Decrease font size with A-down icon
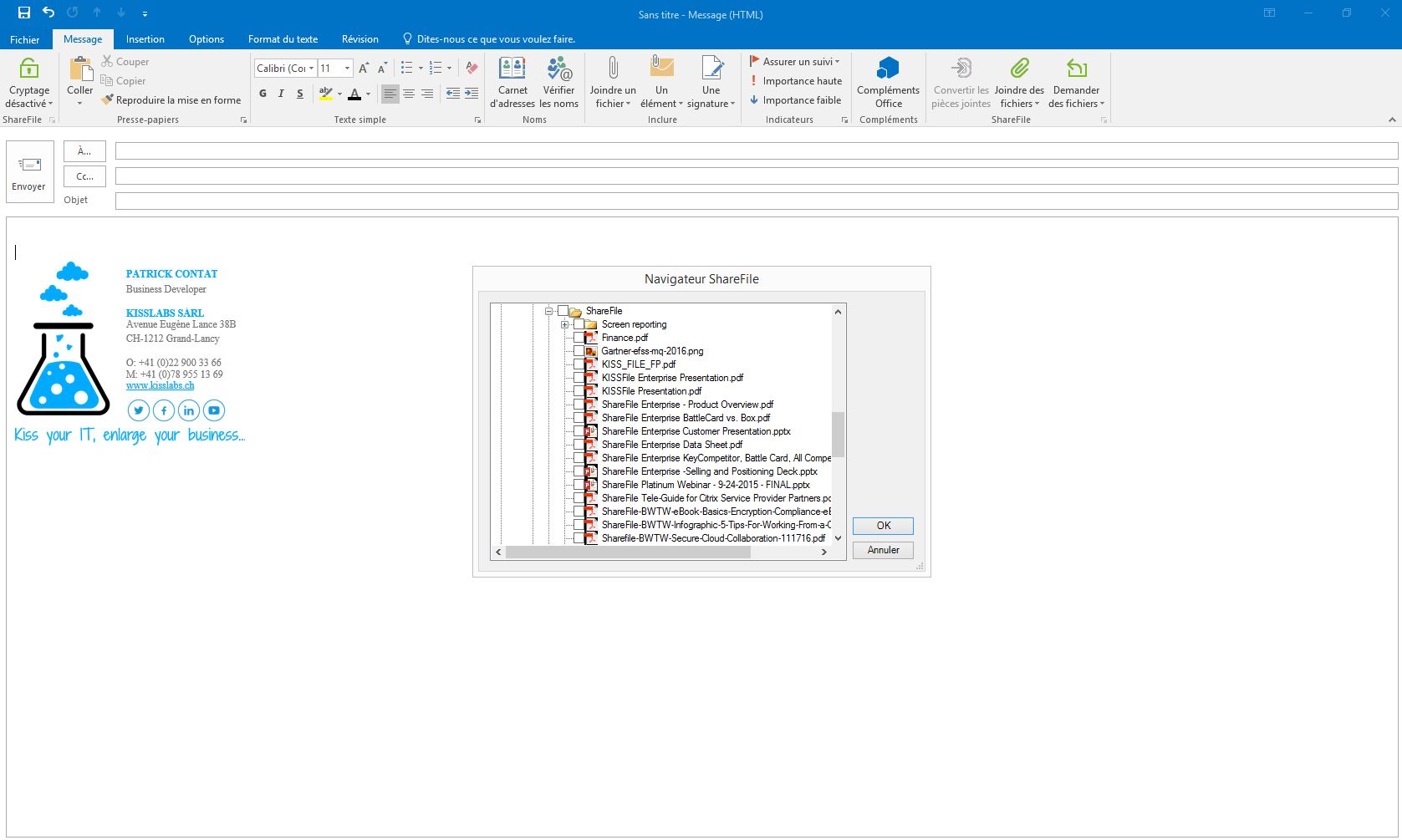Image resolution: width=1402 pixels, height=840 pixels. [382, 69]
